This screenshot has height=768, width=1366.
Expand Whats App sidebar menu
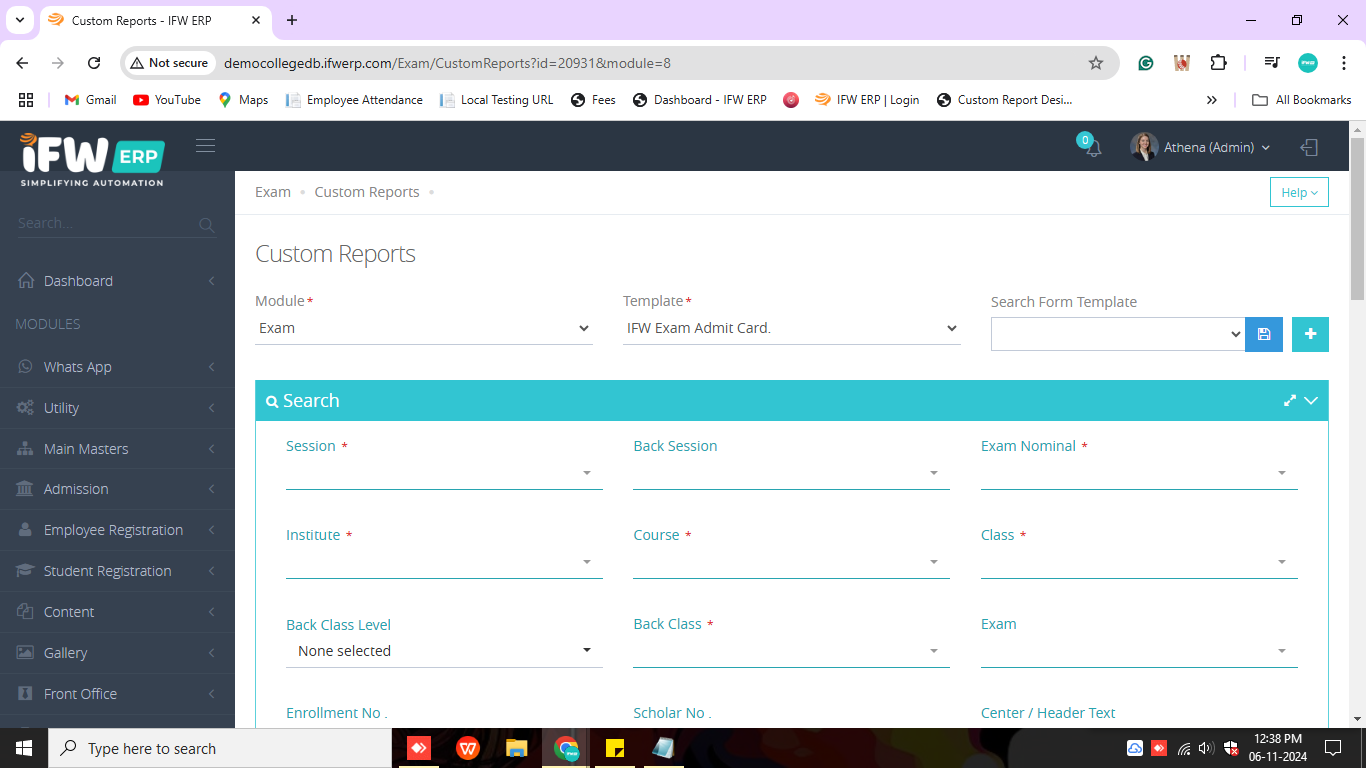[117, 367]
